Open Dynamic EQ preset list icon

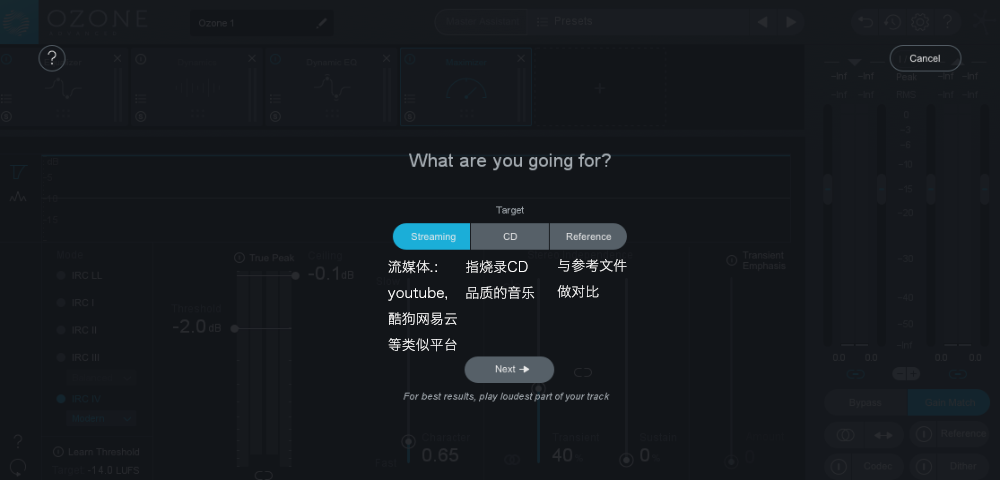276,99
